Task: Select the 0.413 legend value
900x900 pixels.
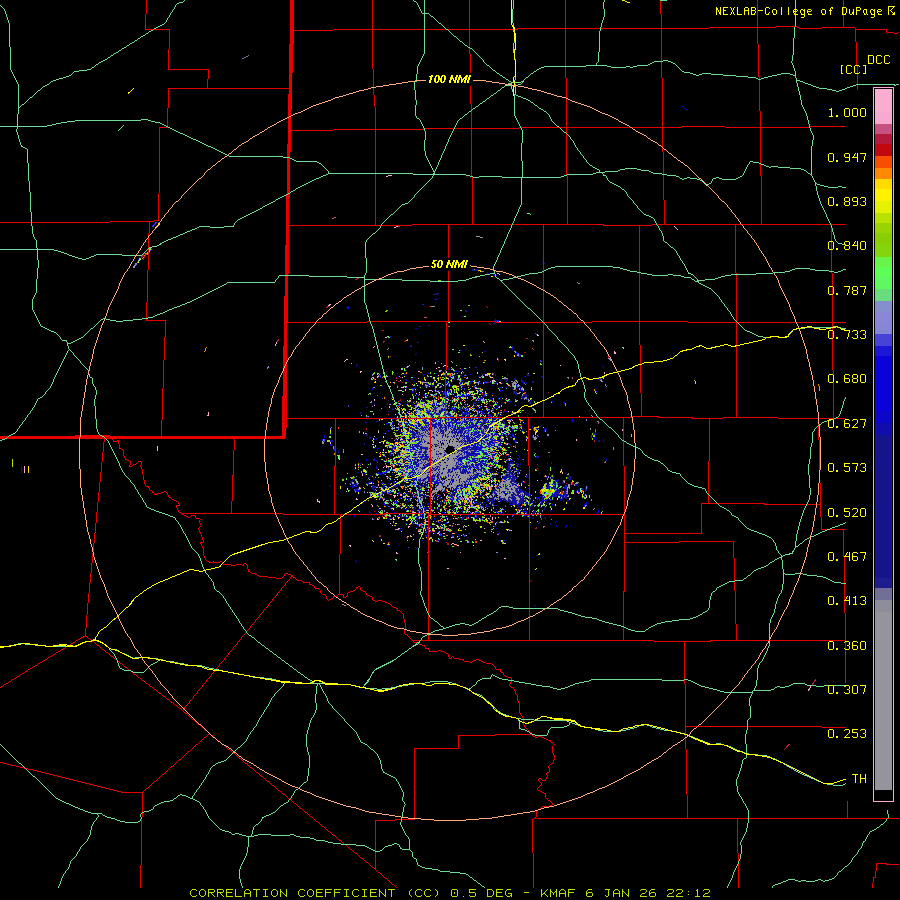Action: (x=847, y=601)
